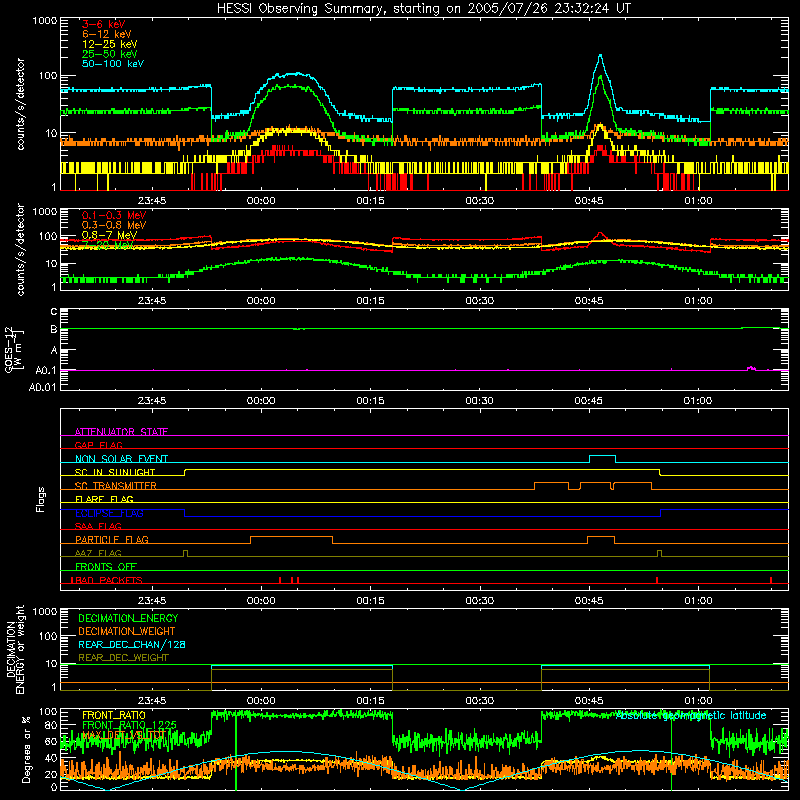The height and width of the screenshot is (800, 800).
Task: Click the 01:00 time label under the decimation plot
Action: (698, 701)
